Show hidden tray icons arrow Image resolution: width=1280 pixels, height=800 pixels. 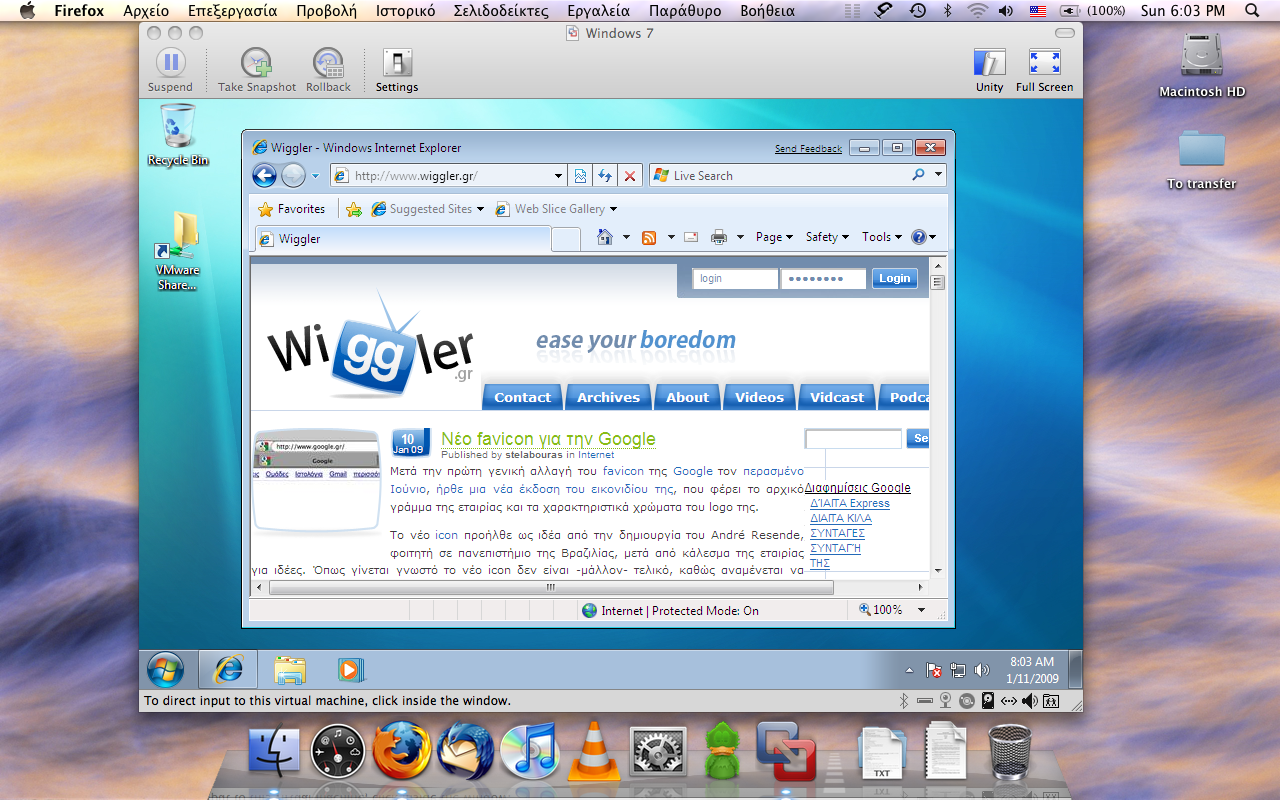(x=909, y=670)
